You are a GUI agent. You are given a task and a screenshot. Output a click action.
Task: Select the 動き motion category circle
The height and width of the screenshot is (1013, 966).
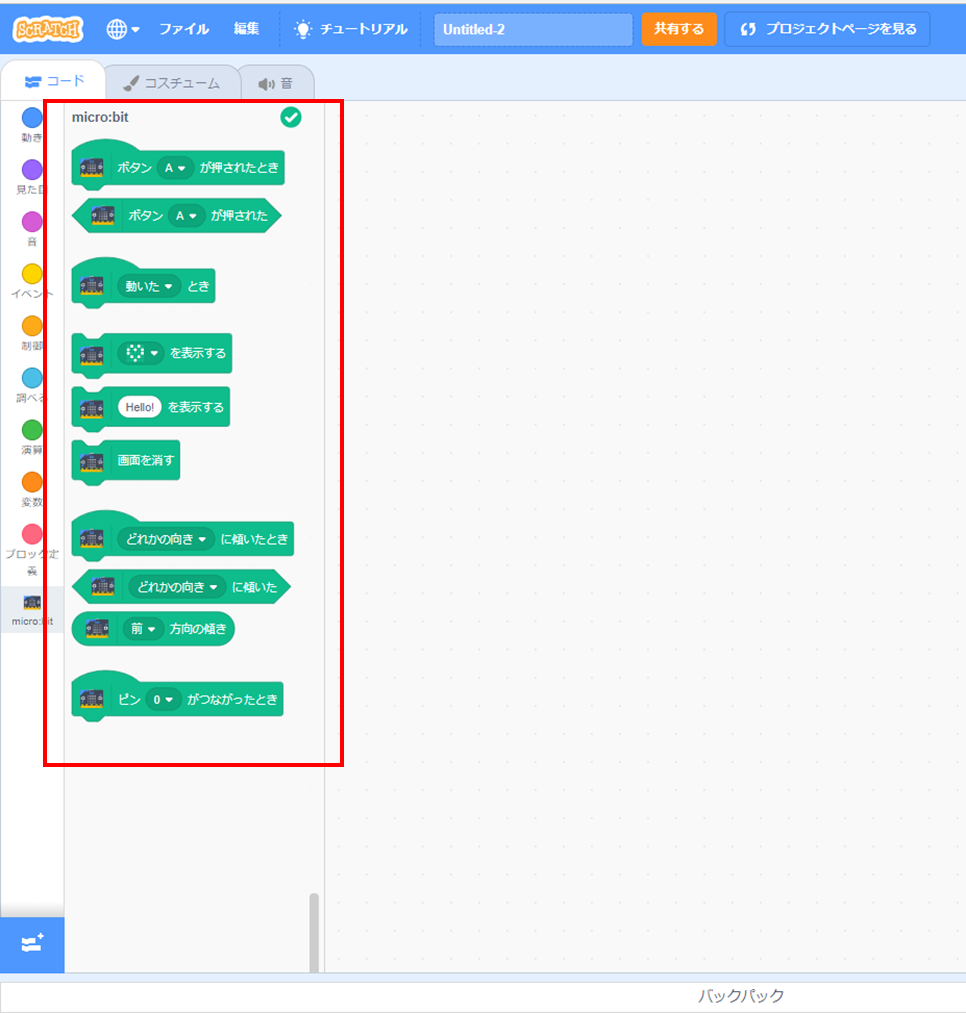pos(32,118)
